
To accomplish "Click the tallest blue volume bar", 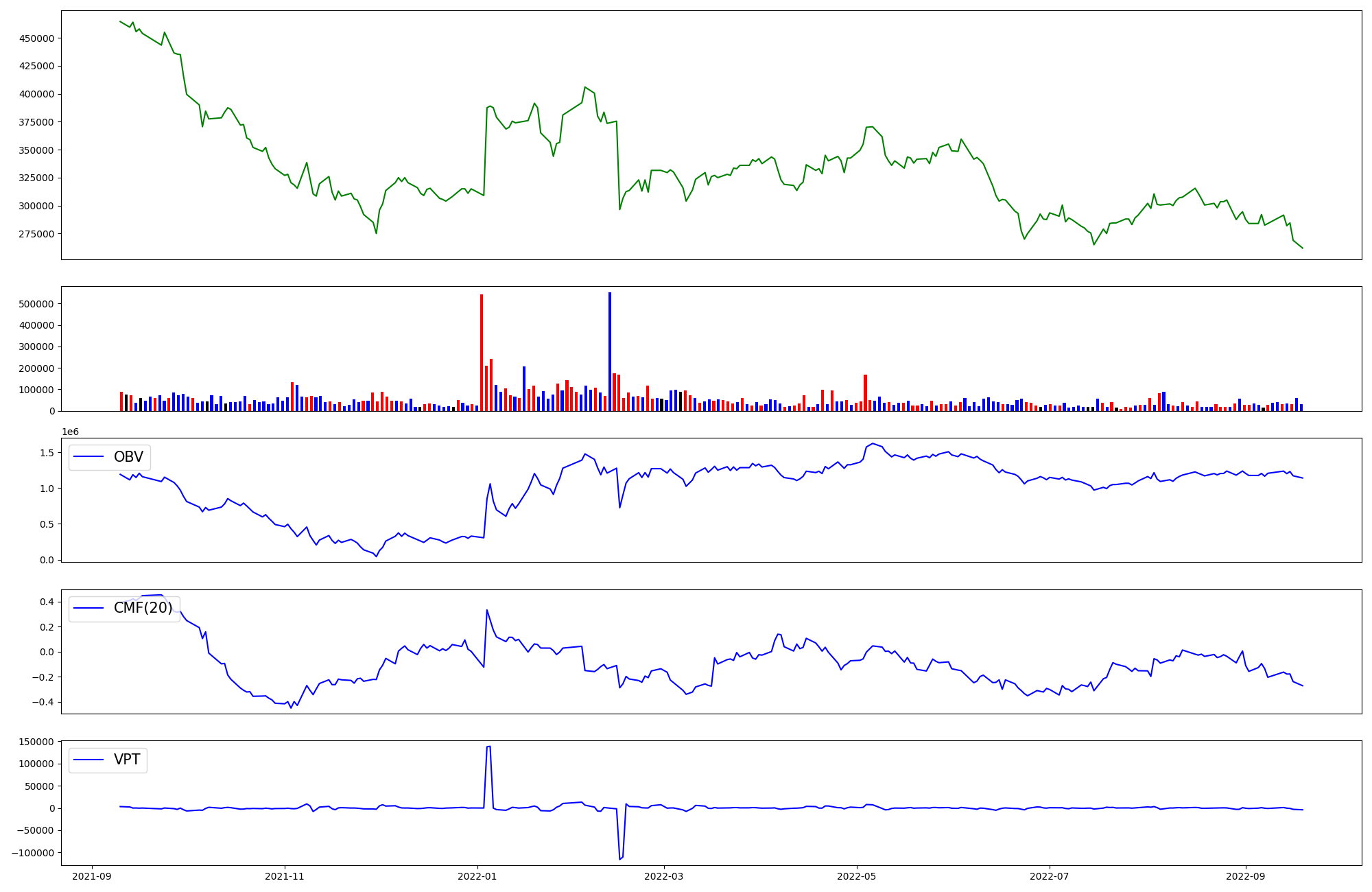I will pyautogui.click(x=609, y=351).
